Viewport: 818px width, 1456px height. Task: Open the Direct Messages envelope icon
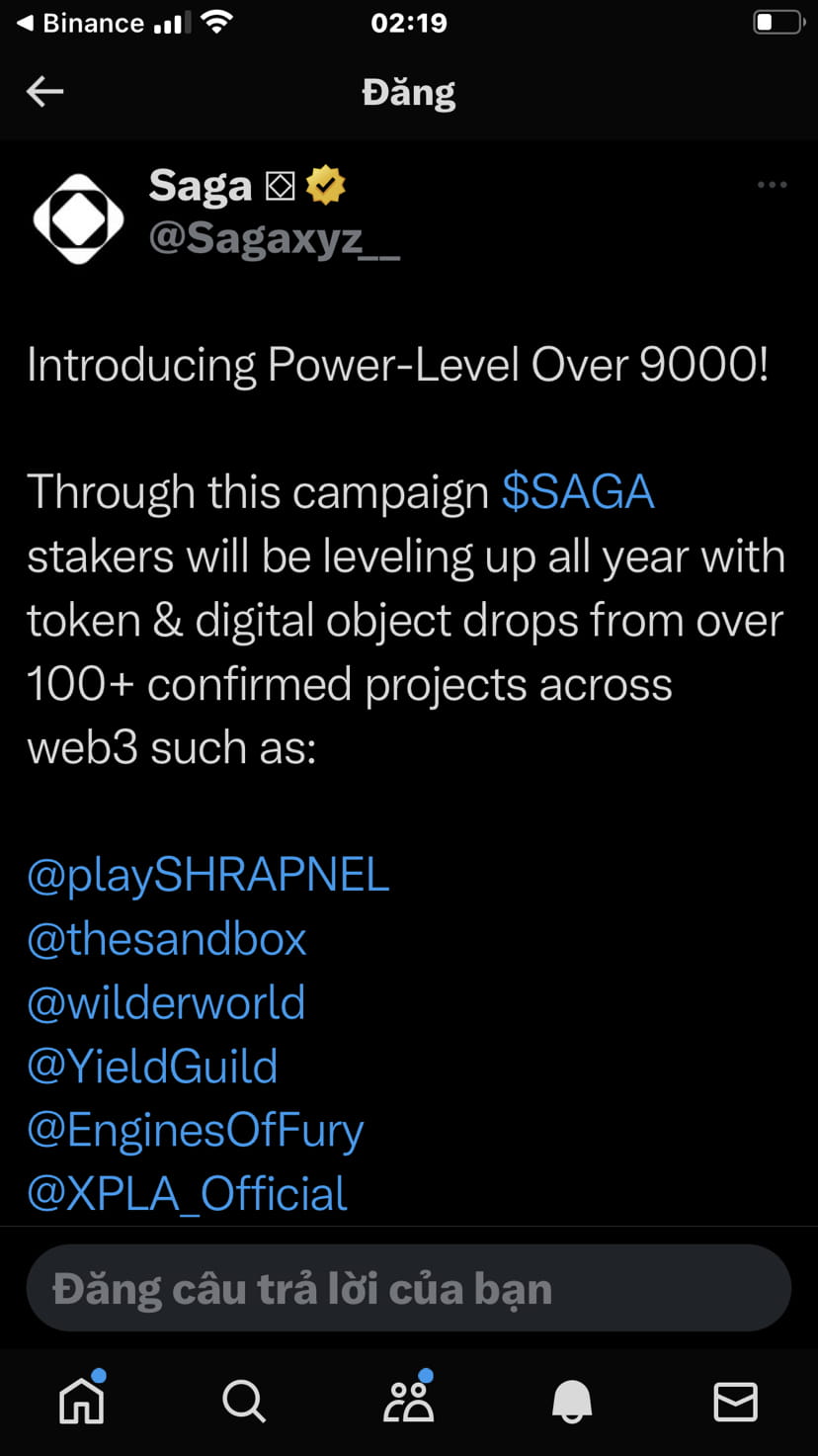pos(736,1400)
